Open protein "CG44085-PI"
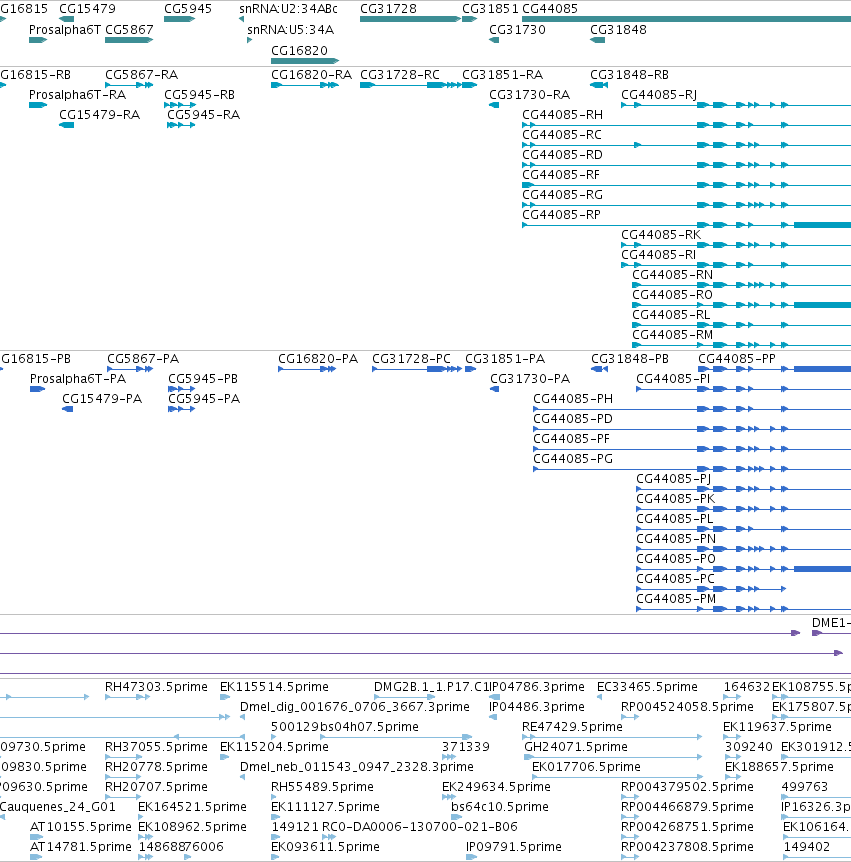 (673, 379)
